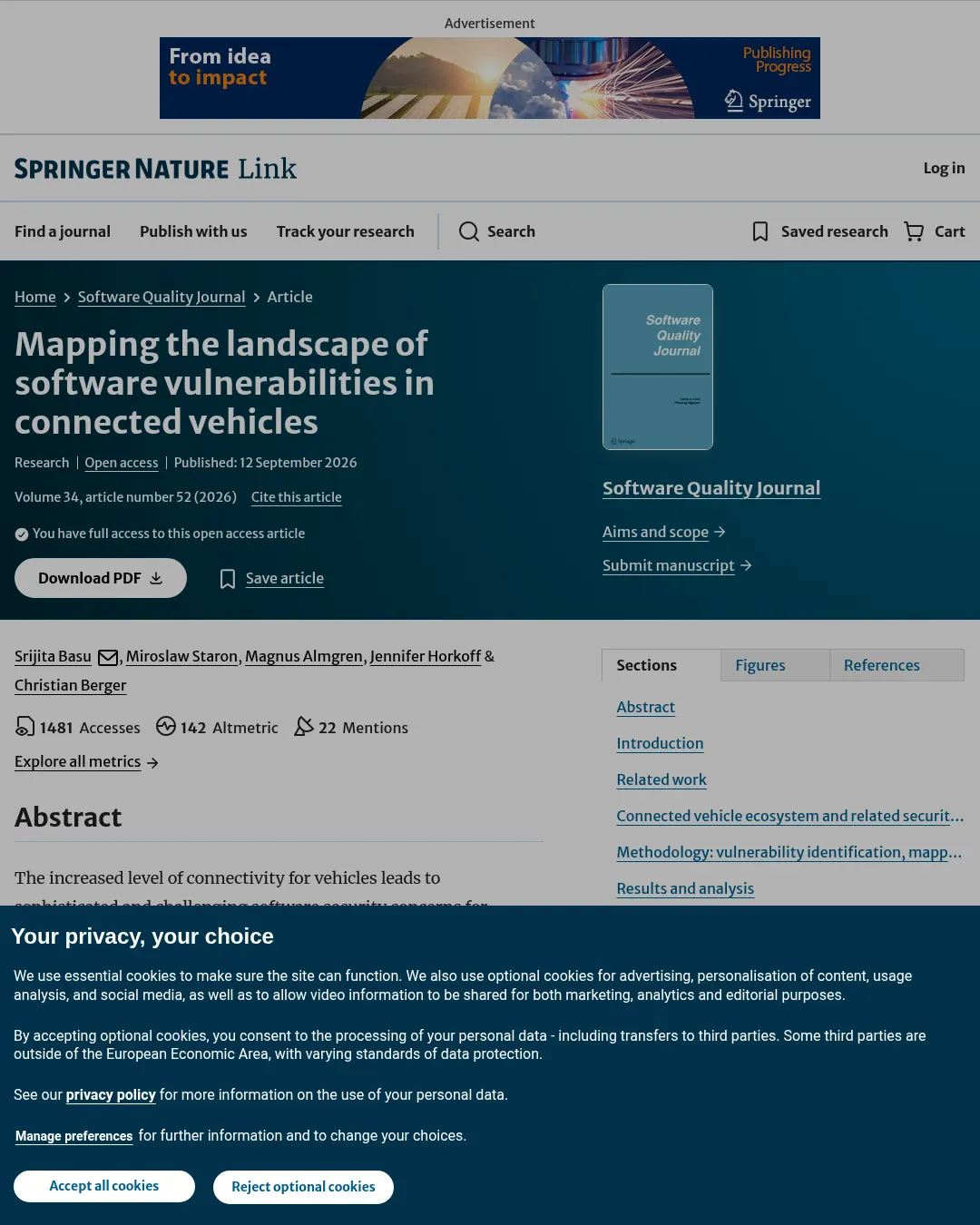Click Reject optional cookies button

pos(303,1187)
